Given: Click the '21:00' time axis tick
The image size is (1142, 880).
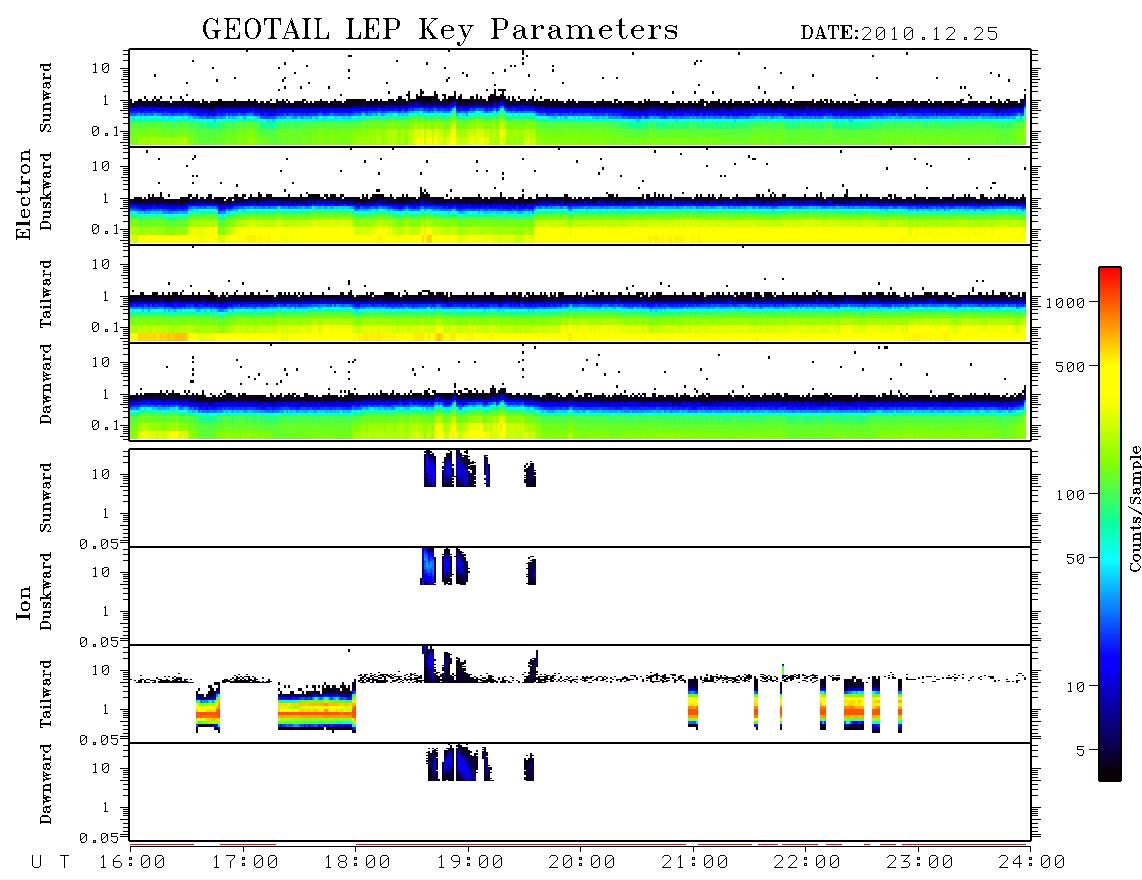Looking at the screenshot, I should click(695, 862).
